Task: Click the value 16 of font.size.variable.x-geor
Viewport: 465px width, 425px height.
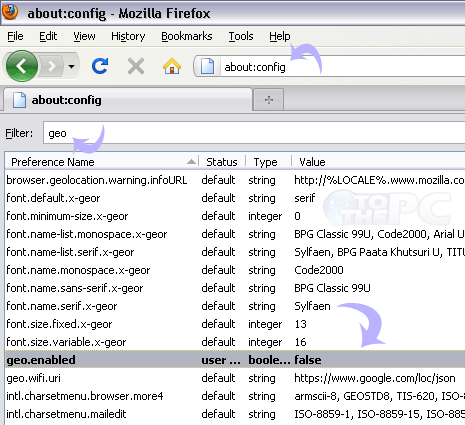Action: (x=300, y=342)
